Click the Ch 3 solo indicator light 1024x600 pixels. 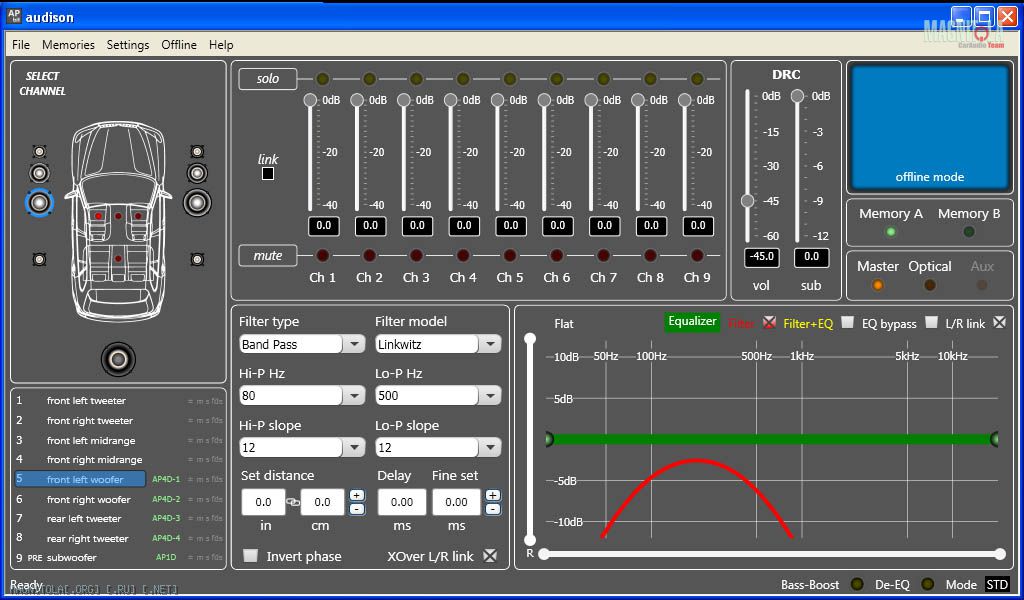coord(416,79)
